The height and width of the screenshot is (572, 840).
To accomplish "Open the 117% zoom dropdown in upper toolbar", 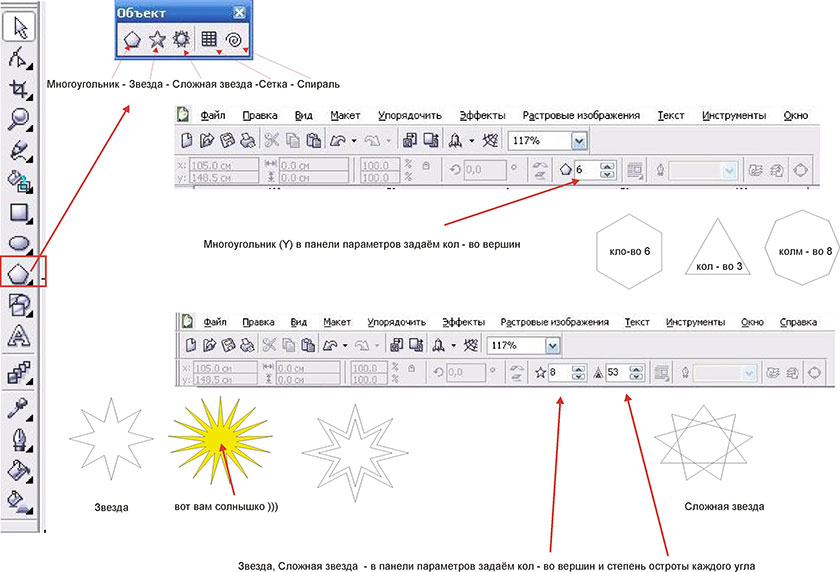I will click(x=578, y=142).
